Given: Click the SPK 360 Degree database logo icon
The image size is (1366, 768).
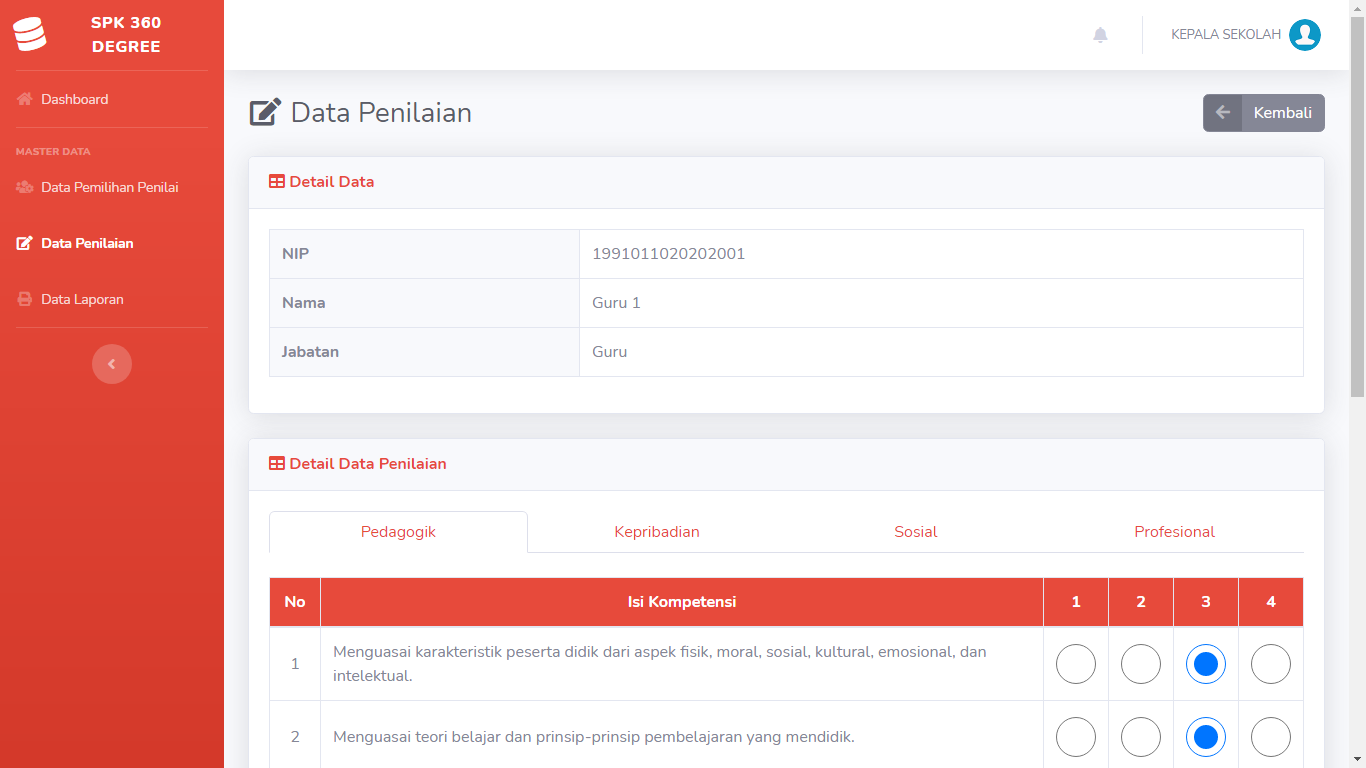Looking at the screenshot, I should (30, 35).
